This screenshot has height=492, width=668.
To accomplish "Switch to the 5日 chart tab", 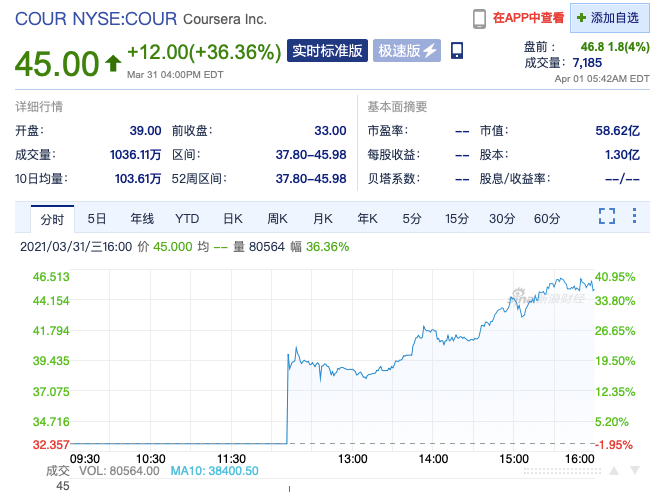I will (97, 218).
